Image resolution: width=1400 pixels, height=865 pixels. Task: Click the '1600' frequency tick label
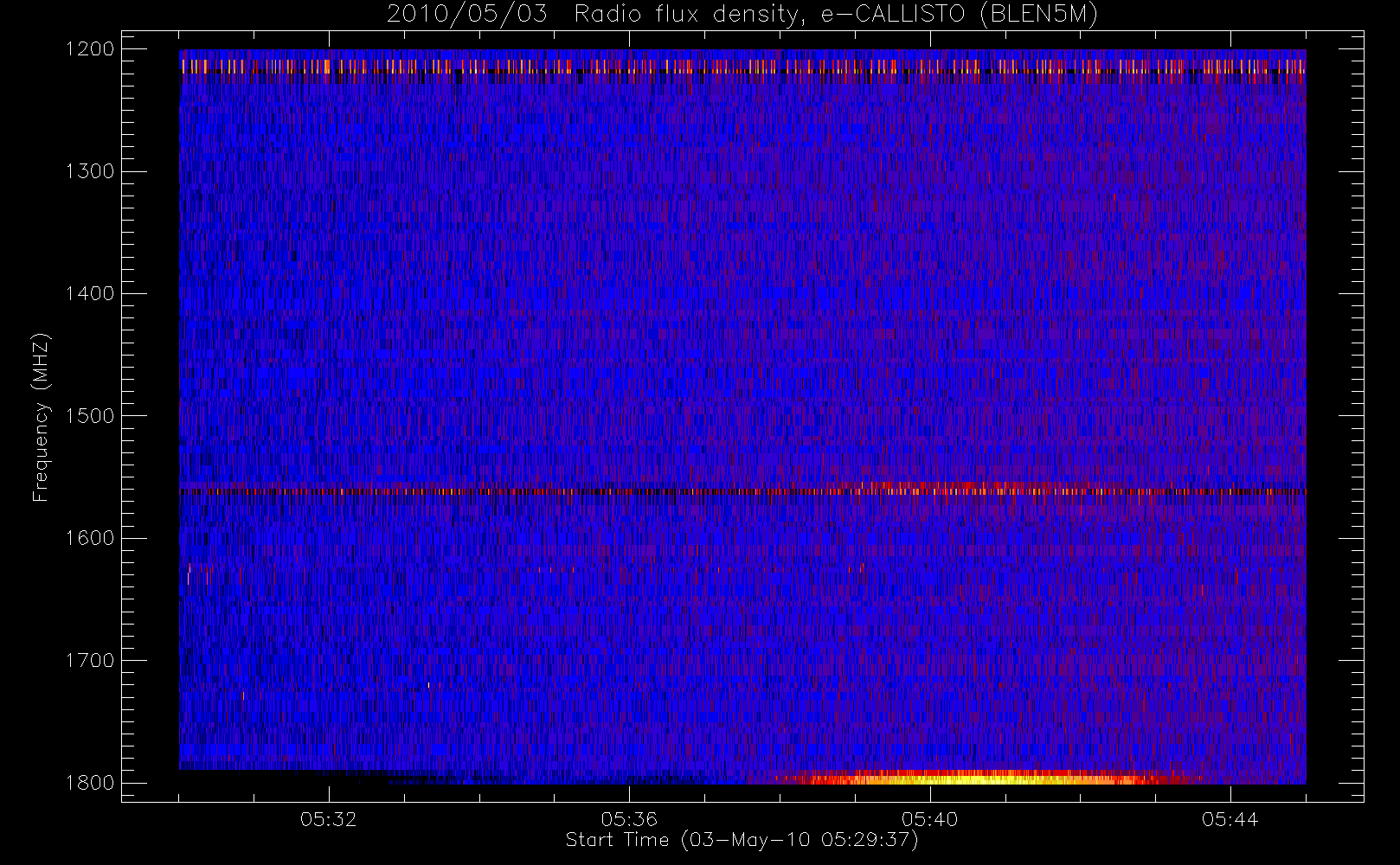coord(90,538)
